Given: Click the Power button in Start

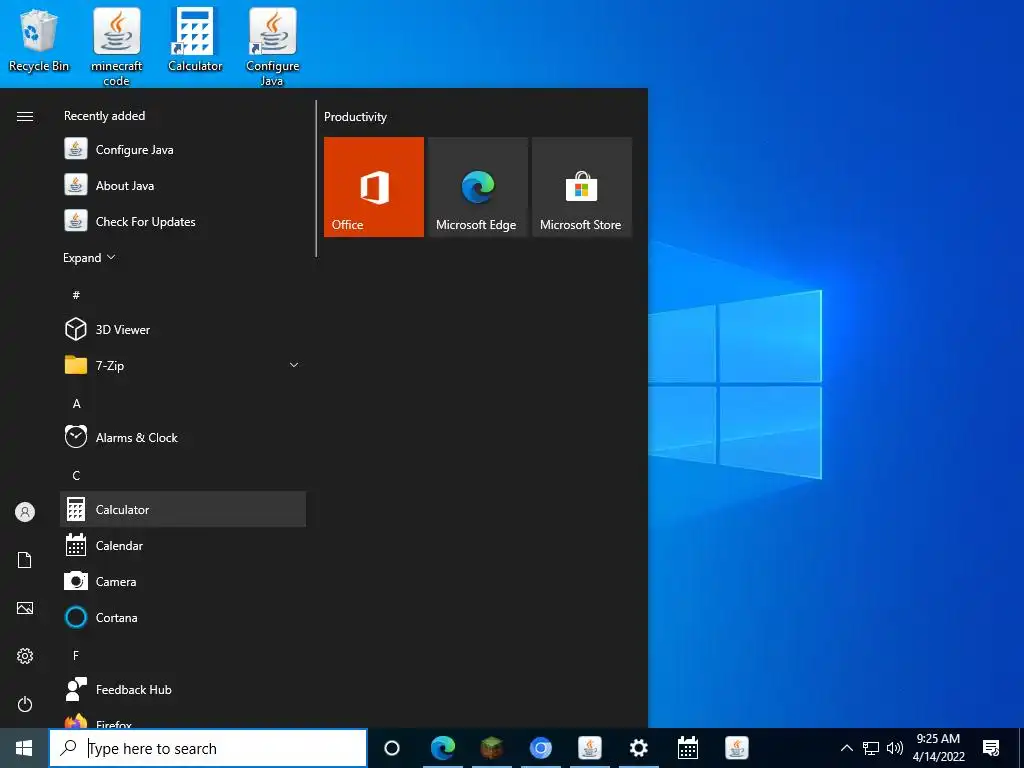Looking at the screenshot, I should pos(25,704).
